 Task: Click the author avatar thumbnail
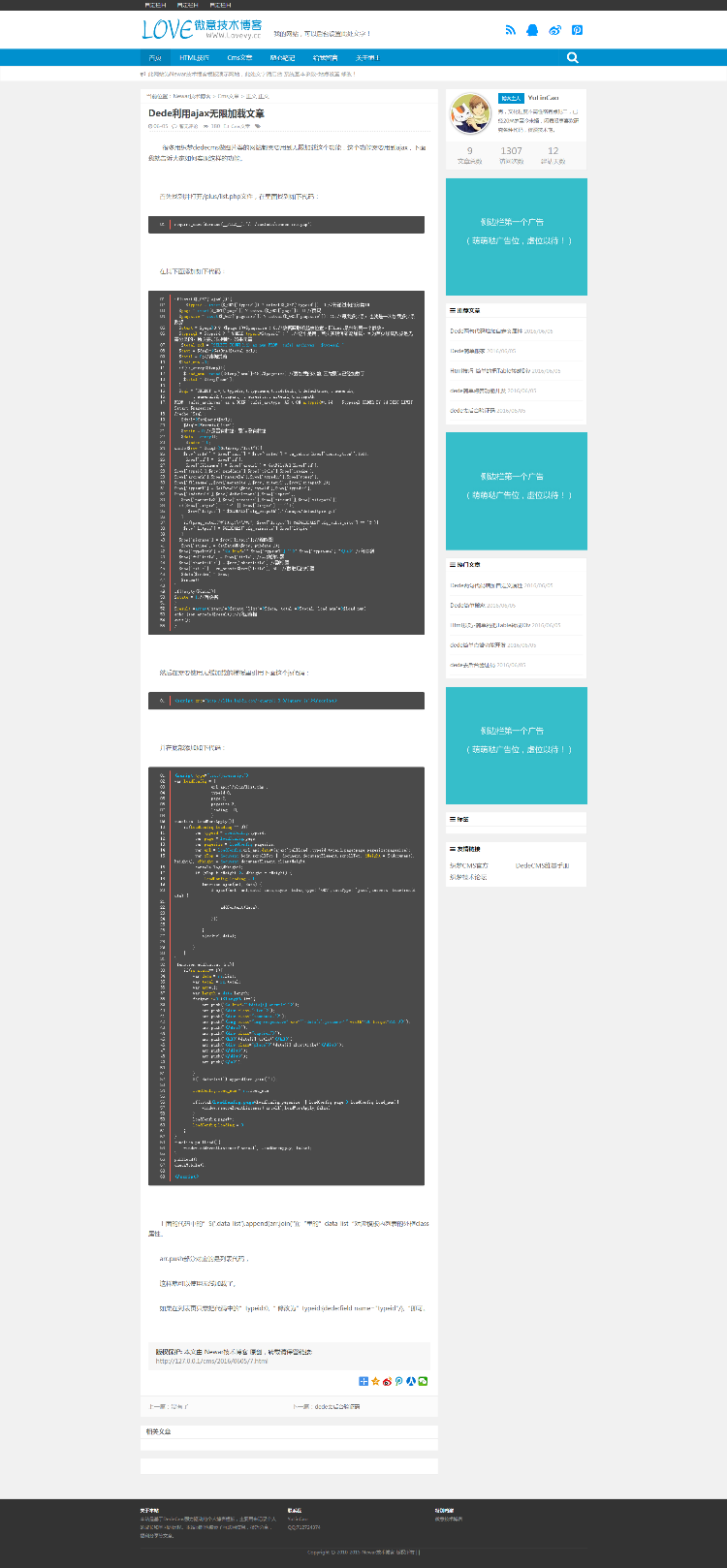[x=471, y=114]
